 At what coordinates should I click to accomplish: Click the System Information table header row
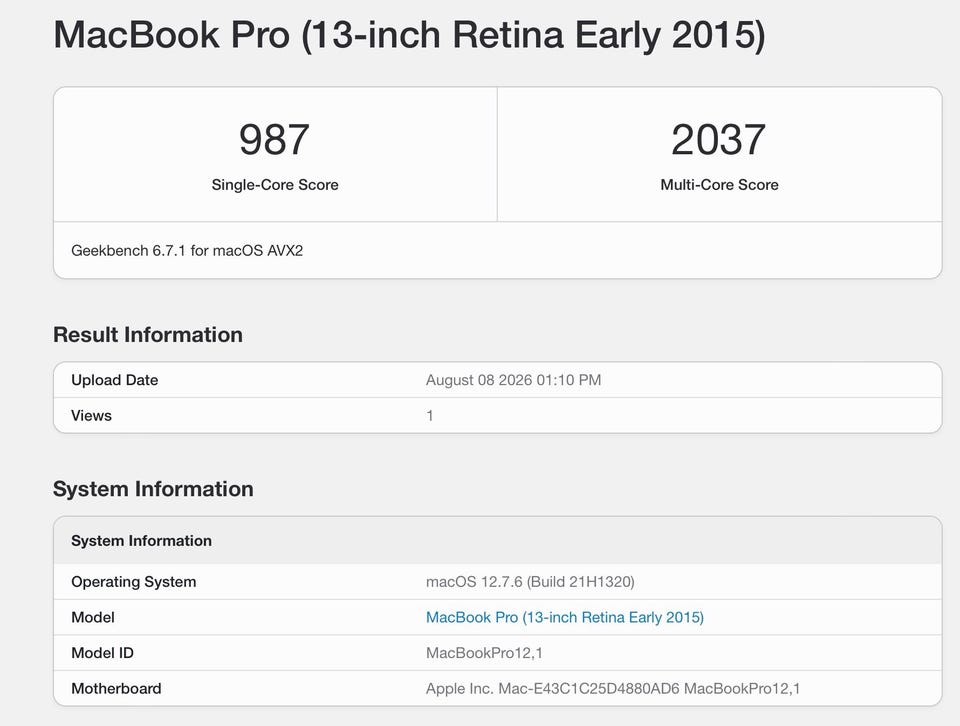[x=498, y=541]
